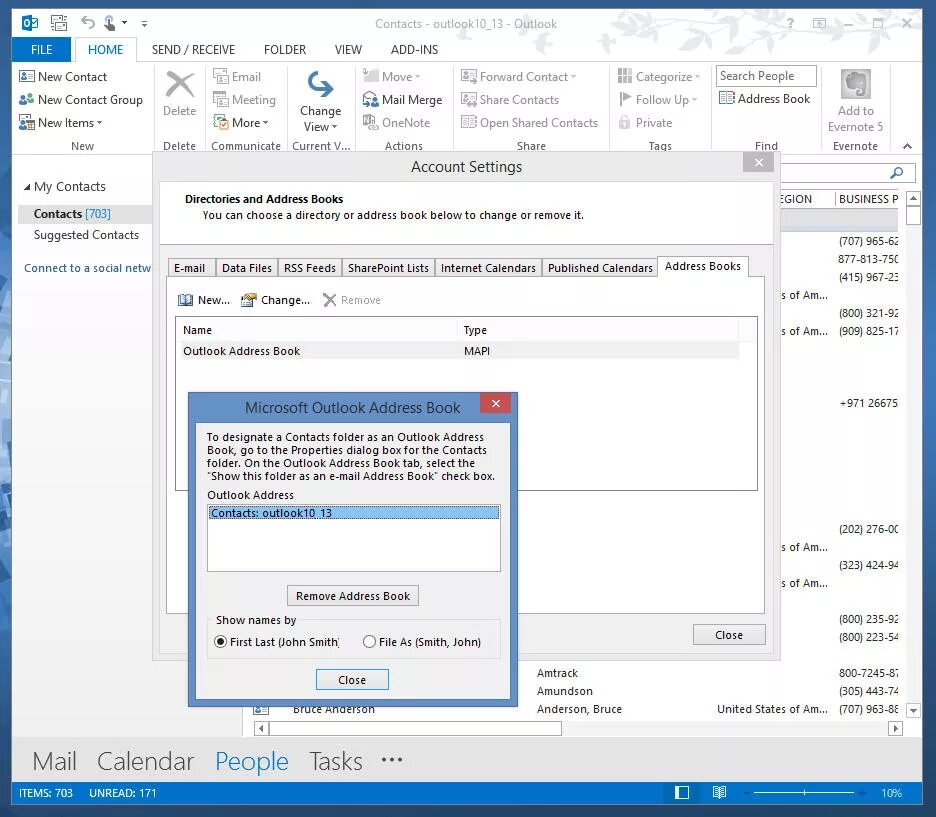
Task: Select First Last name display option
Action: [220, 642]
